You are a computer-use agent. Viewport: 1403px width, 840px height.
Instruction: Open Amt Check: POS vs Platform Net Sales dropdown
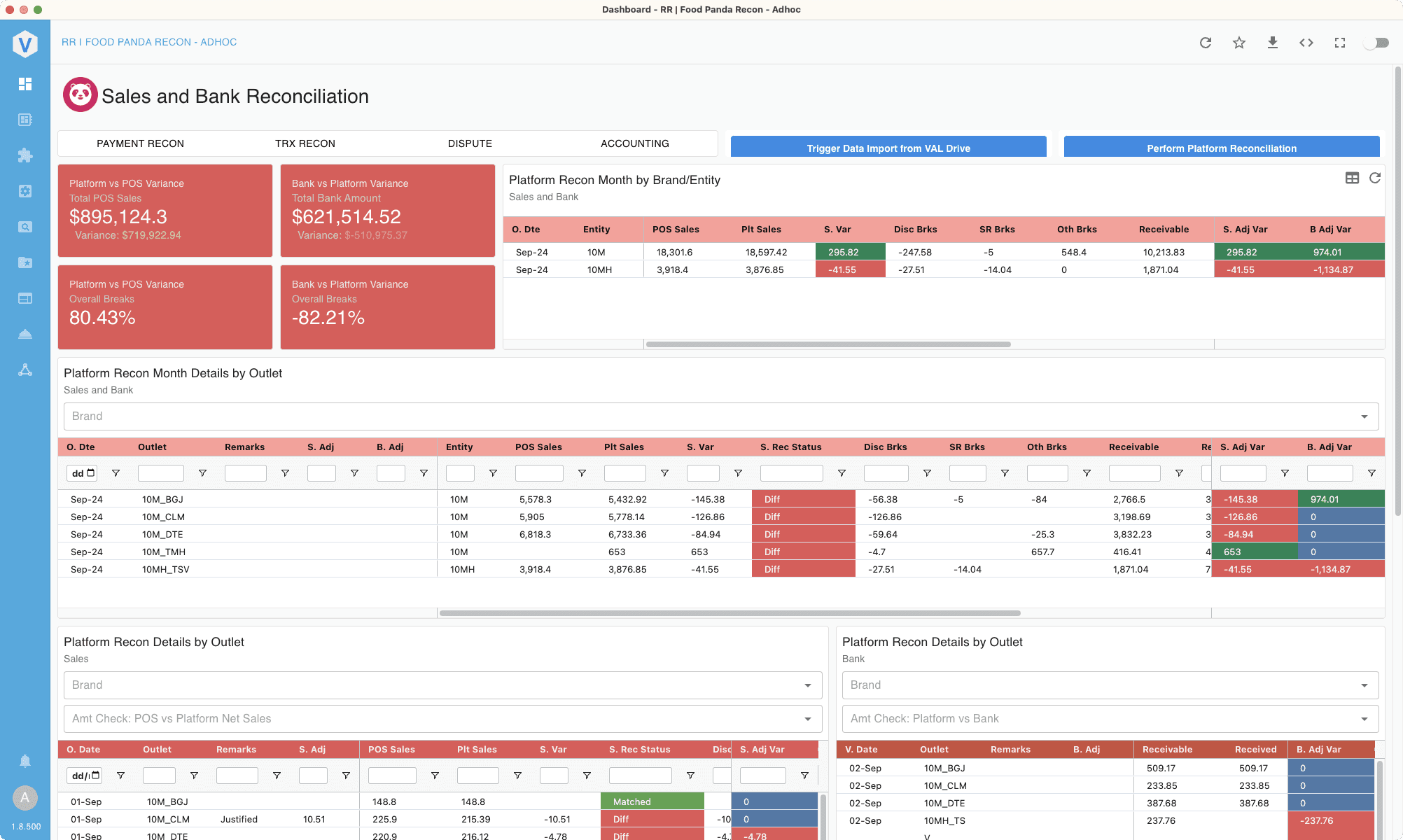[442, 719]
